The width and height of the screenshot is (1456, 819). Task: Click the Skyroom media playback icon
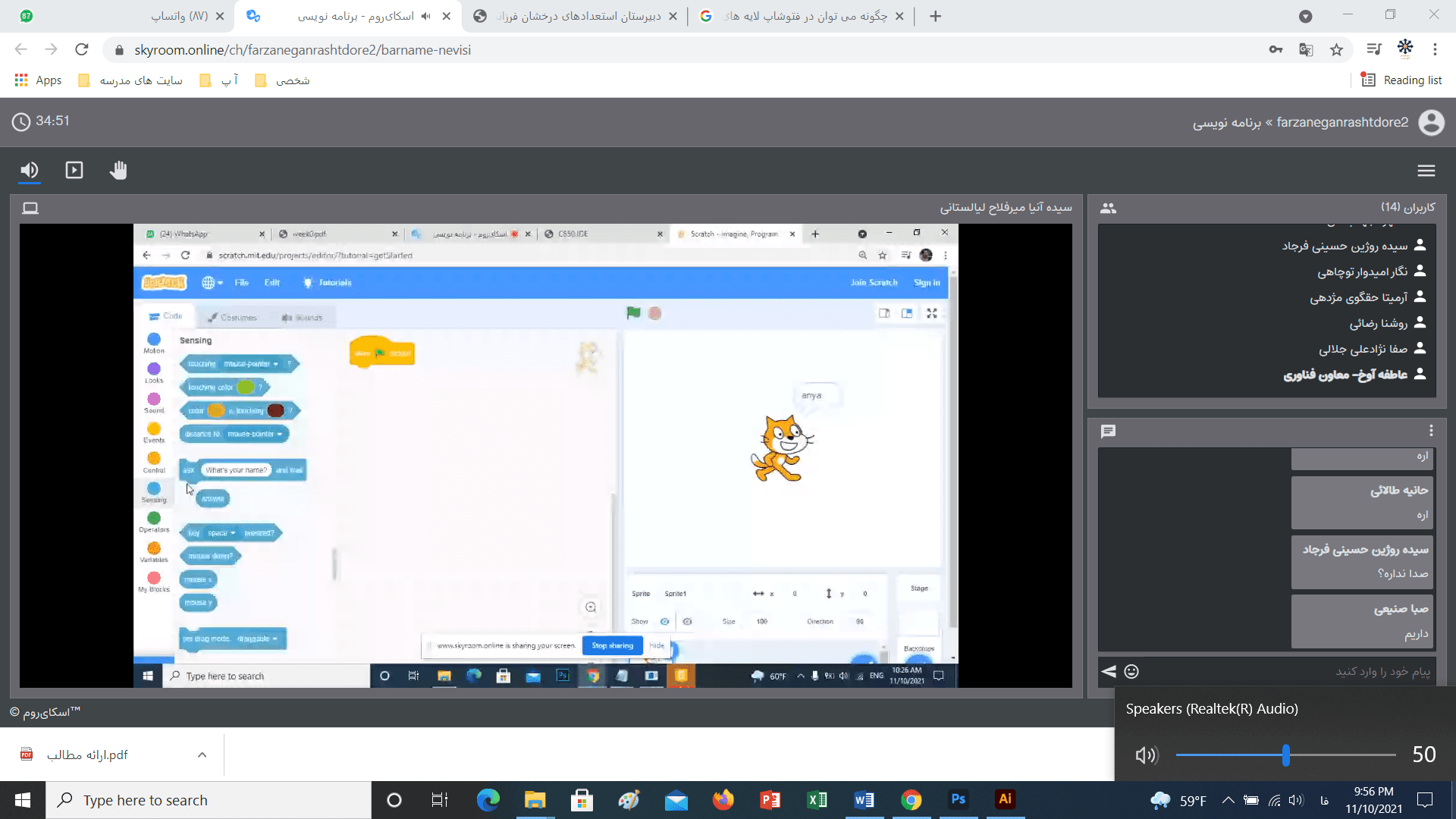74,170
